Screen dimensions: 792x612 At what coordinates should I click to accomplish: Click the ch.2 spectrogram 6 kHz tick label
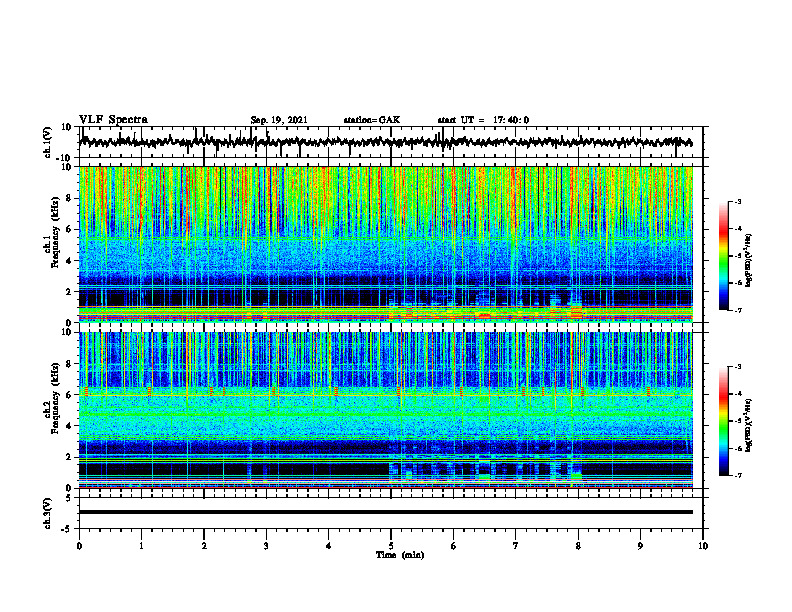pyautogui.click(x=69, y=395)
